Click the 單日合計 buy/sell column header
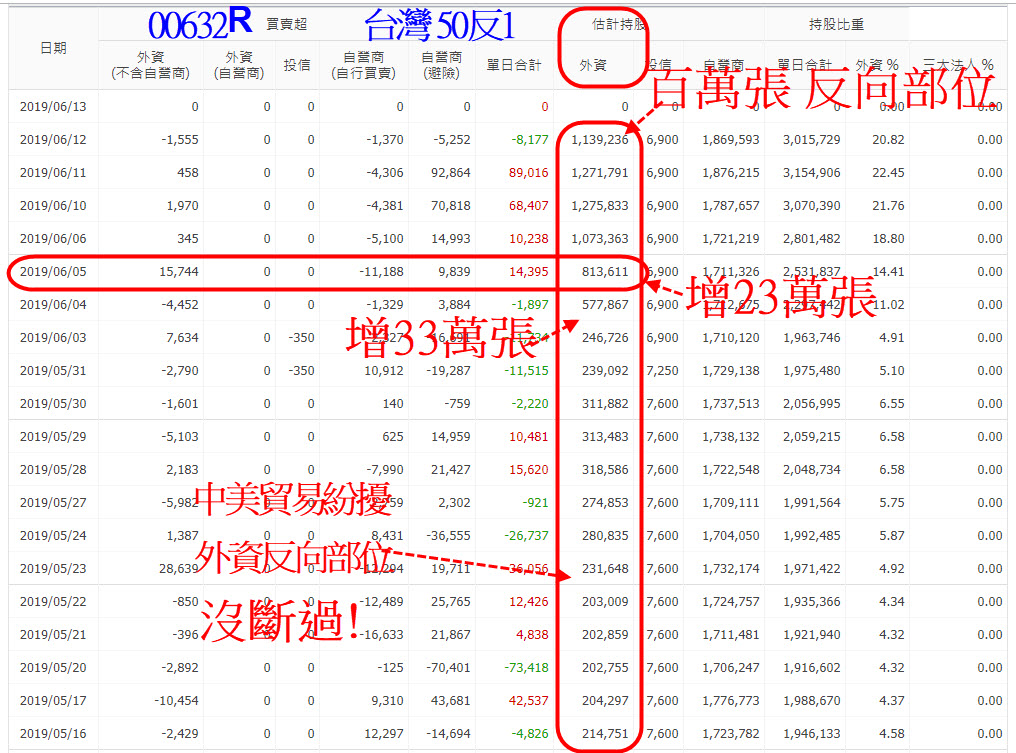Viewport: 1016px width, 753px height. click(x=514, y=65)
